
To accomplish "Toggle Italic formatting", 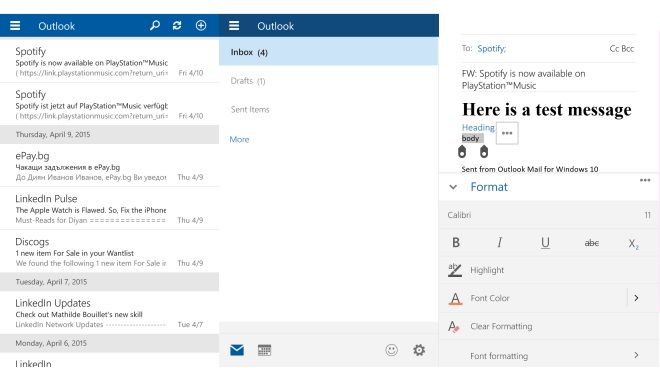I will [x=500, y=243].
